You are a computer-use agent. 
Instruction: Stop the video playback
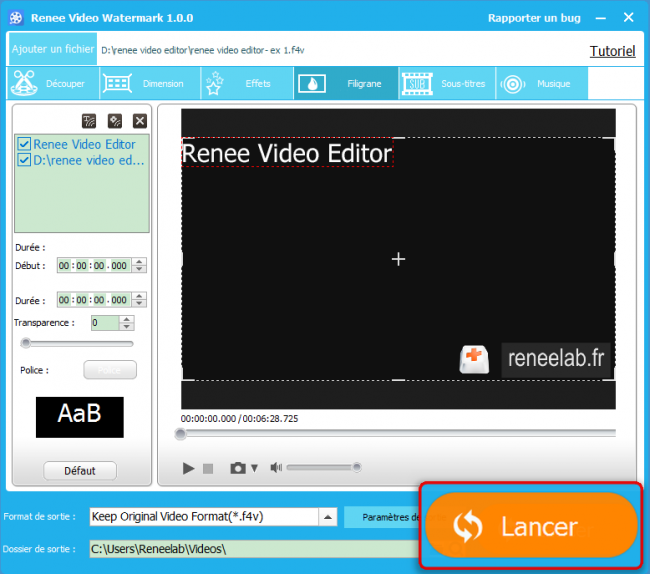pyautogui.click(x=208, y=469)
